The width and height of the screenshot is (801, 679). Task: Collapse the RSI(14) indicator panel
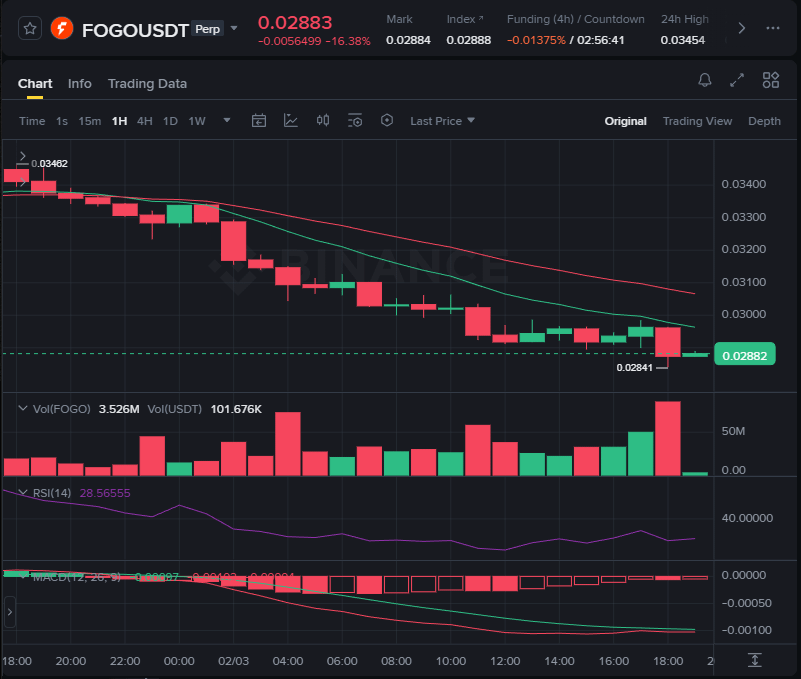[x=22, y=492]
